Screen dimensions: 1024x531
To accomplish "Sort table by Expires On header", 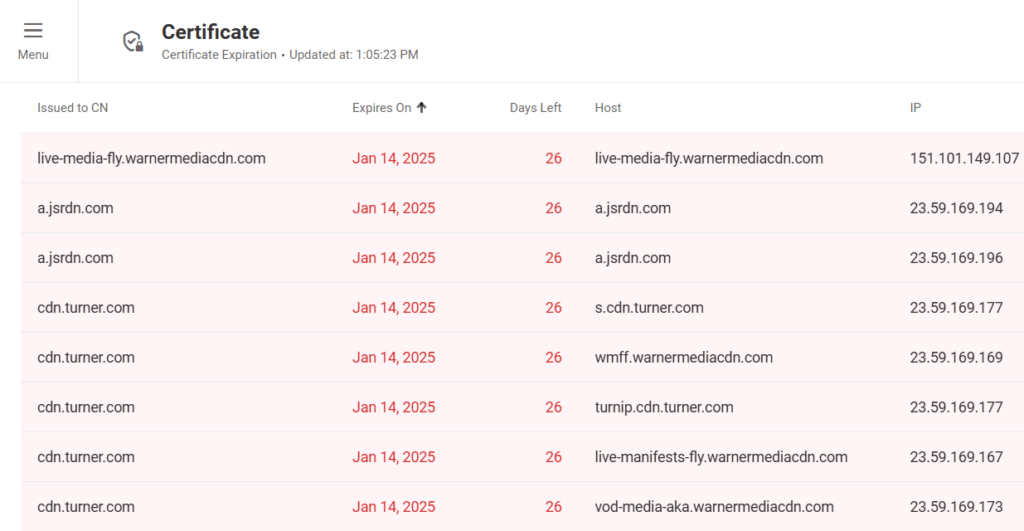I will click(382, 108).
